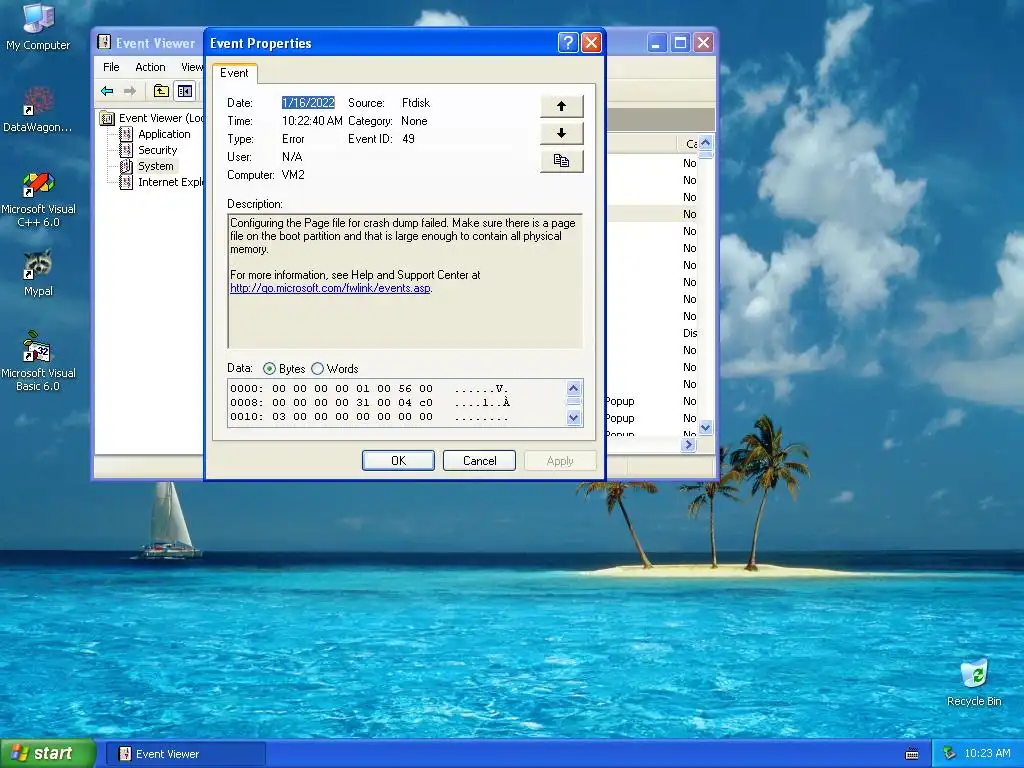Click the Event ID value 49
Viewport: 1024px width, 768px height.
408,138
